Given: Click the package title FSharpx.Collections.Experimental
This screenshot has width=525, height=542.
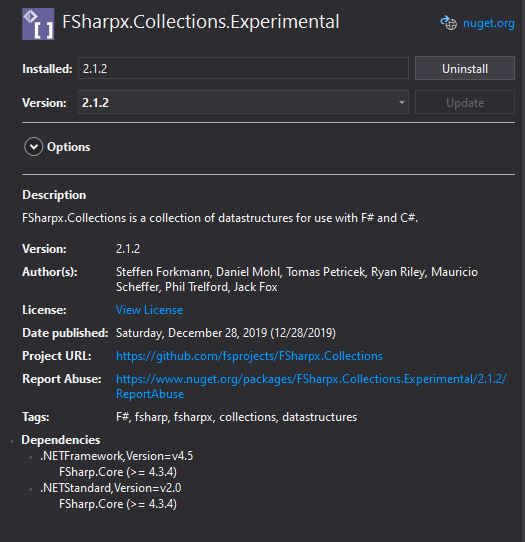Looking at the screenshot, I should [201, 22].
